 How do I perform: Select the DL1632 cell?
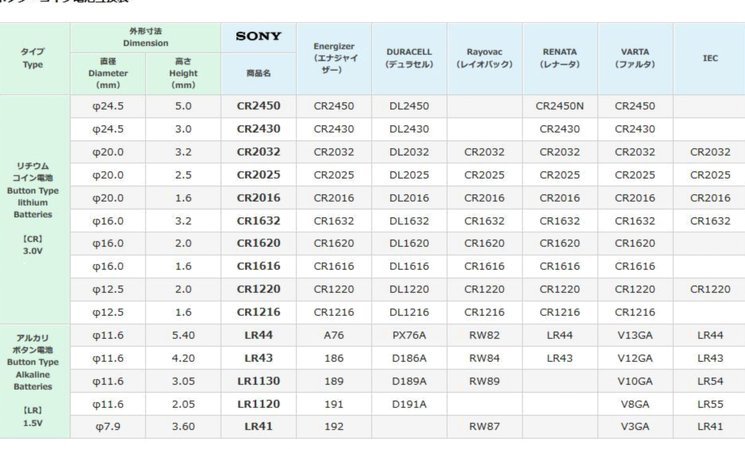pos(409,221)
